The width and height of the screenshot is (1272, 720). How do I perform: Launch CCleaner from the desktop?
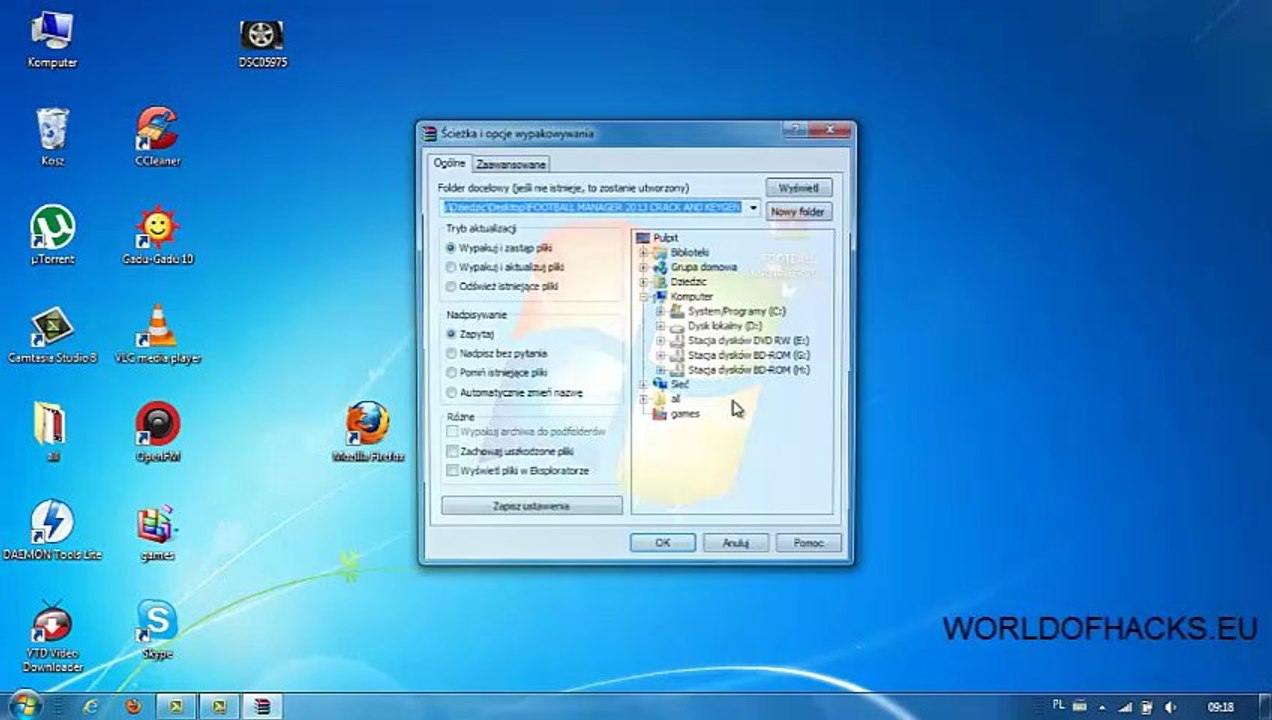157,138
